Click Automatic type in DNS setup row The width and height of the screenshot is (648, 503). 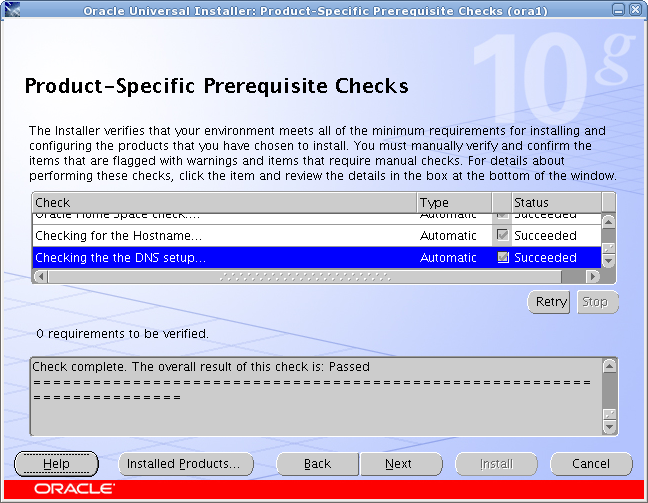[x=448, y=257]
